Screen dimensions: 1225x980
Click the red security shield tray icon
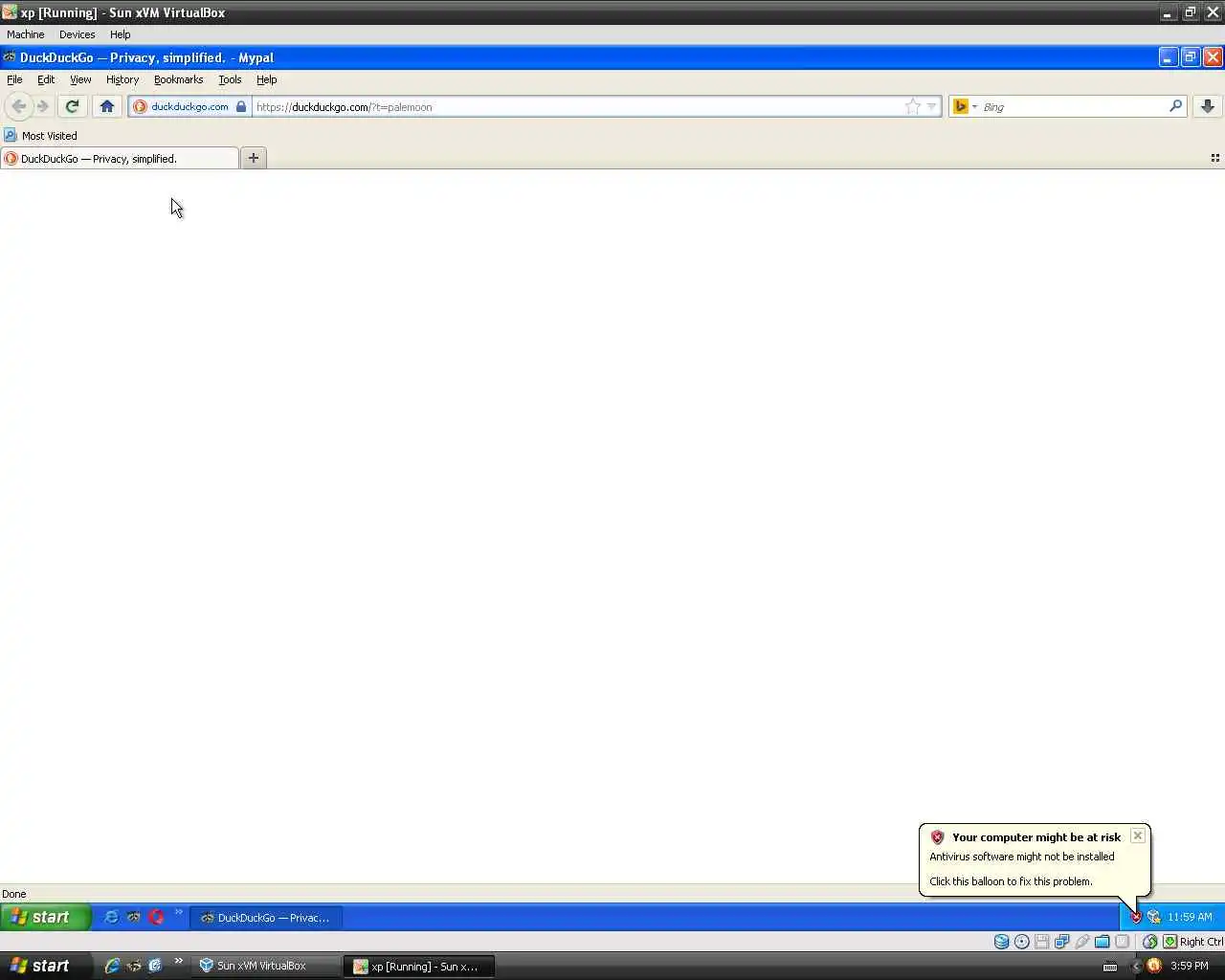click(x=1136, y=917)
